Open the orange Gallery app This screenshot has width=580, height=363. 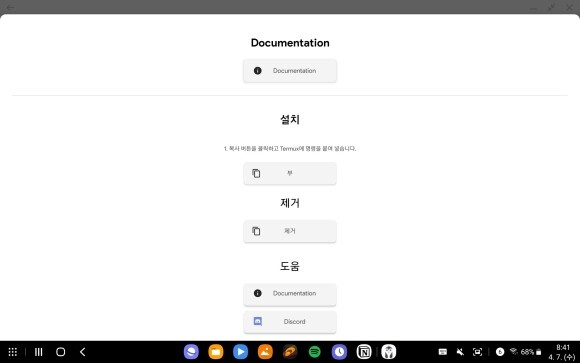pos(265,352)
